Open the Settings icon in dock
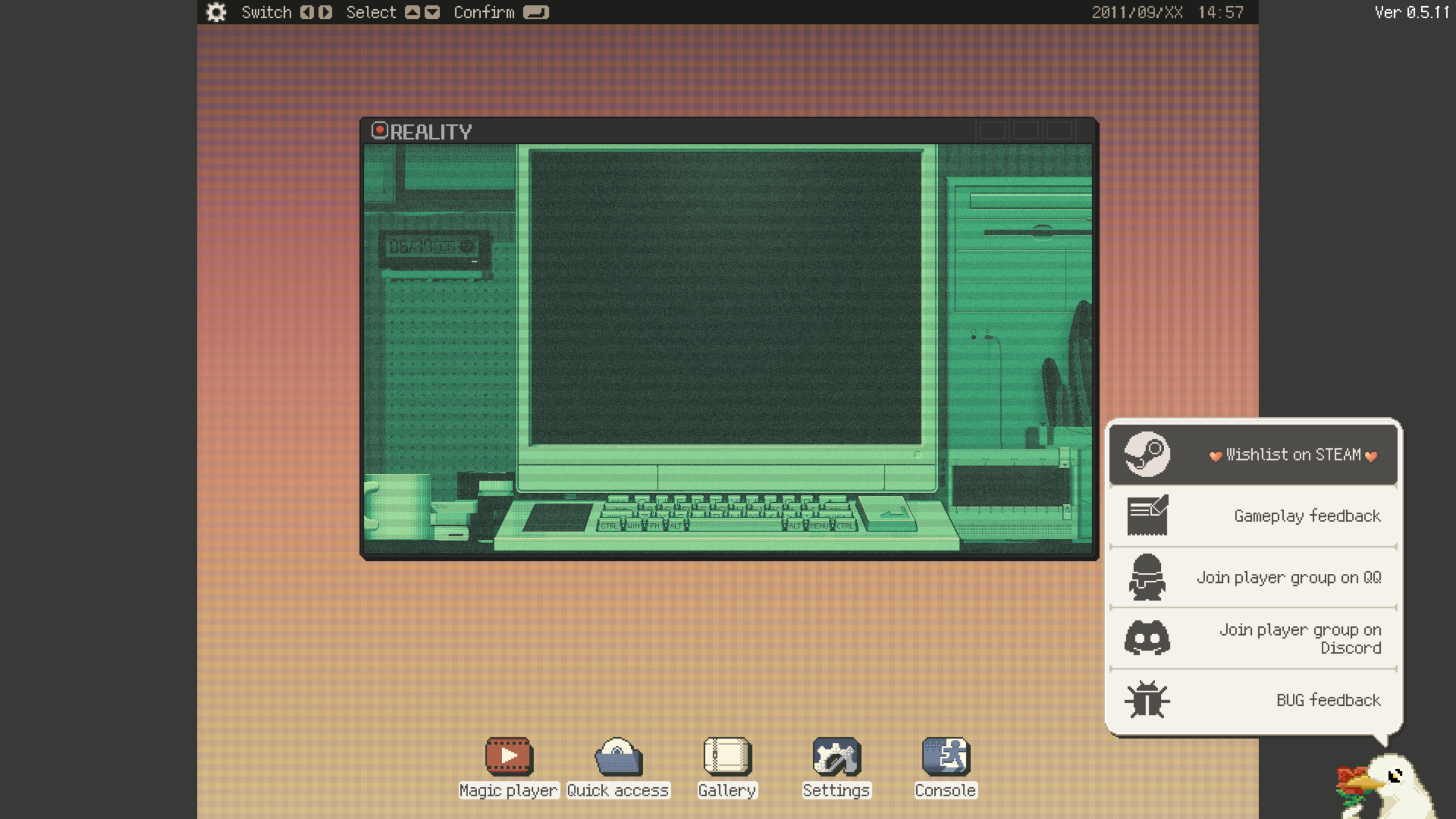Viewport: 1456px width, 819px height. (837, 756)
